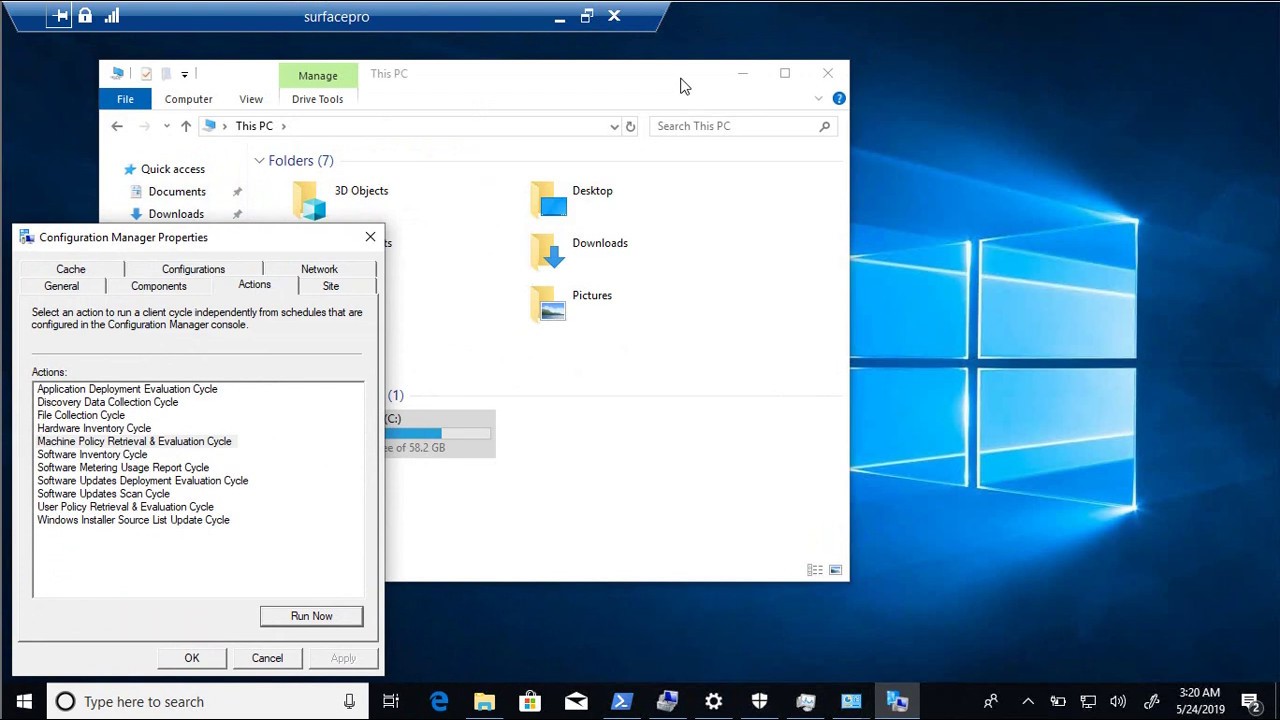The width and height of the screenshot is (1280, 720).
Task: Select the Downloads folder in the main pane
Action: (579, 251)
